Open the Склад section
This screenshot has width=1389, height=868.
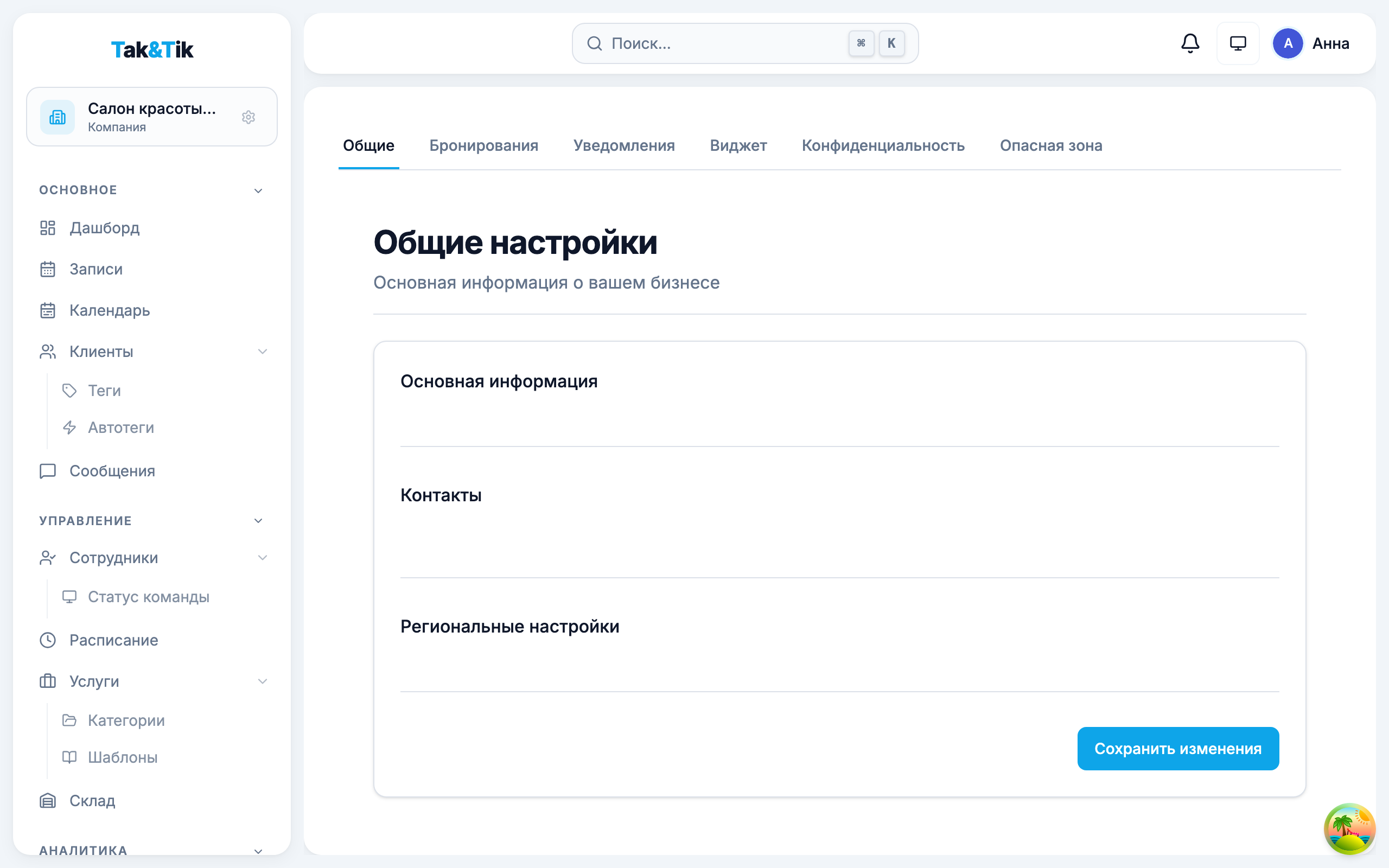92,800
